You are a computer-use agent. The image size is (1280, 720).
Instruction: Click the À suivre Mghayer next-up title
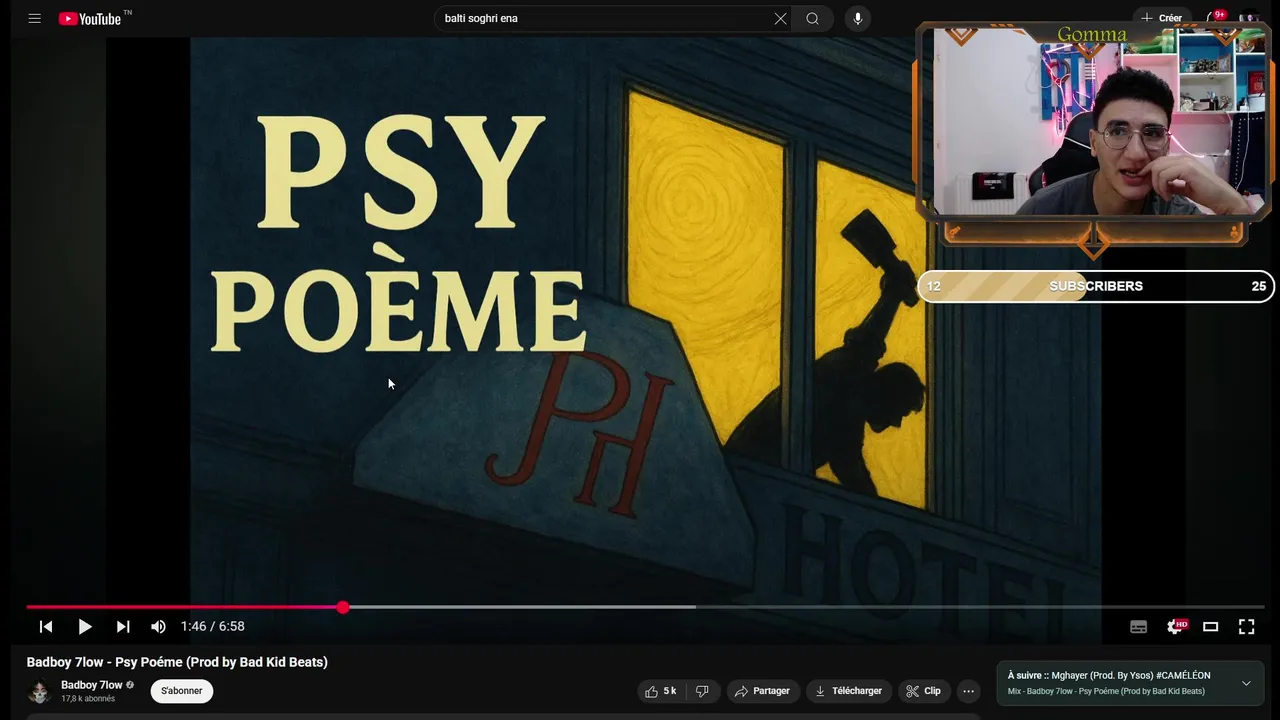(1109, 676)
